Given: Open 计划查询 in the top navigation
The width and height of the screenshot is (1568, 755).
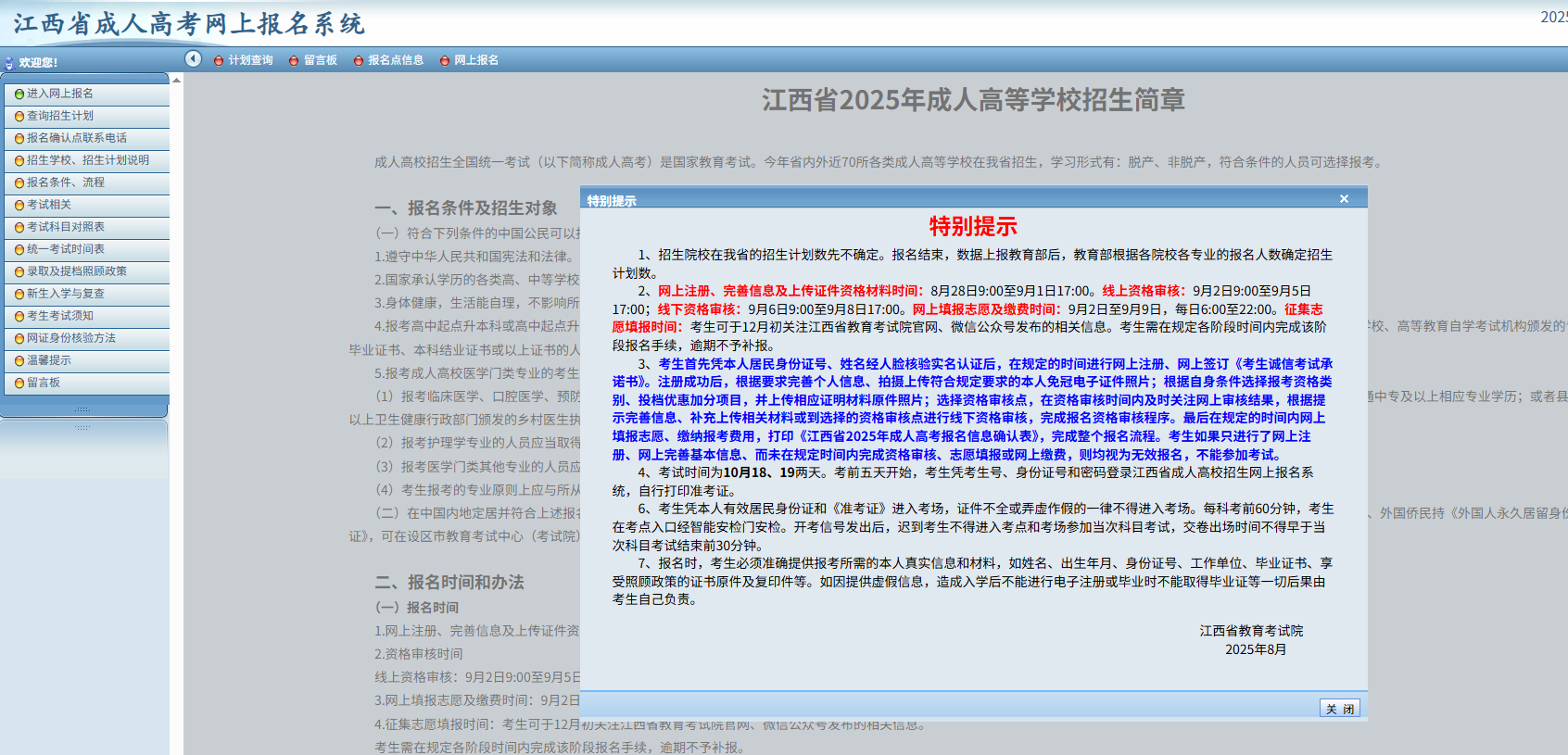Looking at the screenshot, I should 250,60.
